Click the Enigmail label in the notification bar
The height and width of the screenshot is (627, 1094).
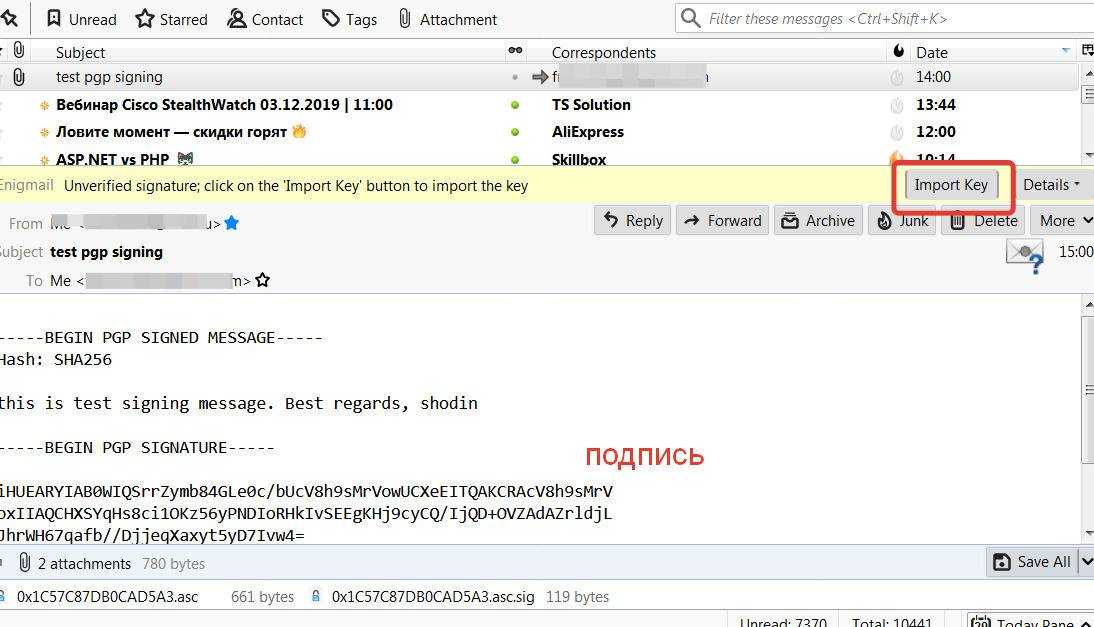pyautogui.click(x=27, y=185)
